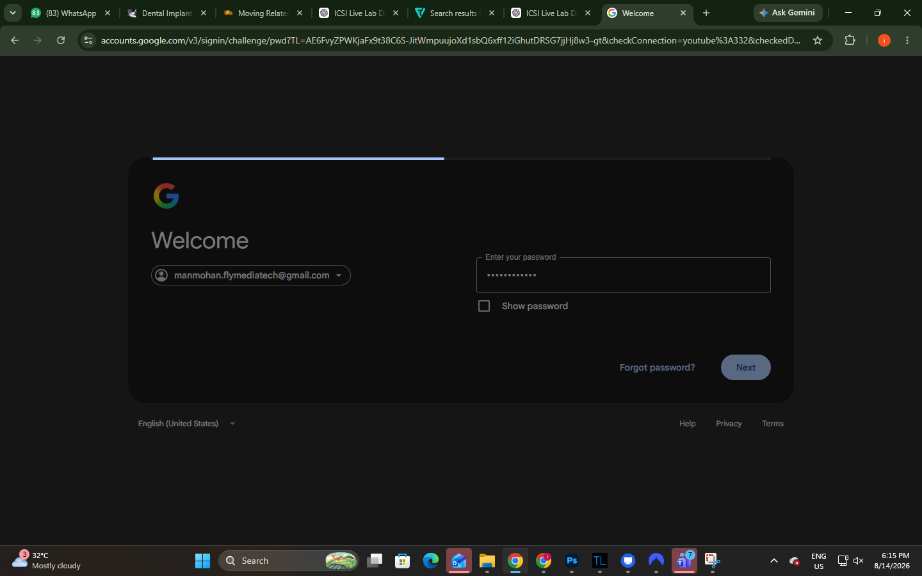Click the site information icon in address bar
922x576 pixels.
[x=88, y=40]
